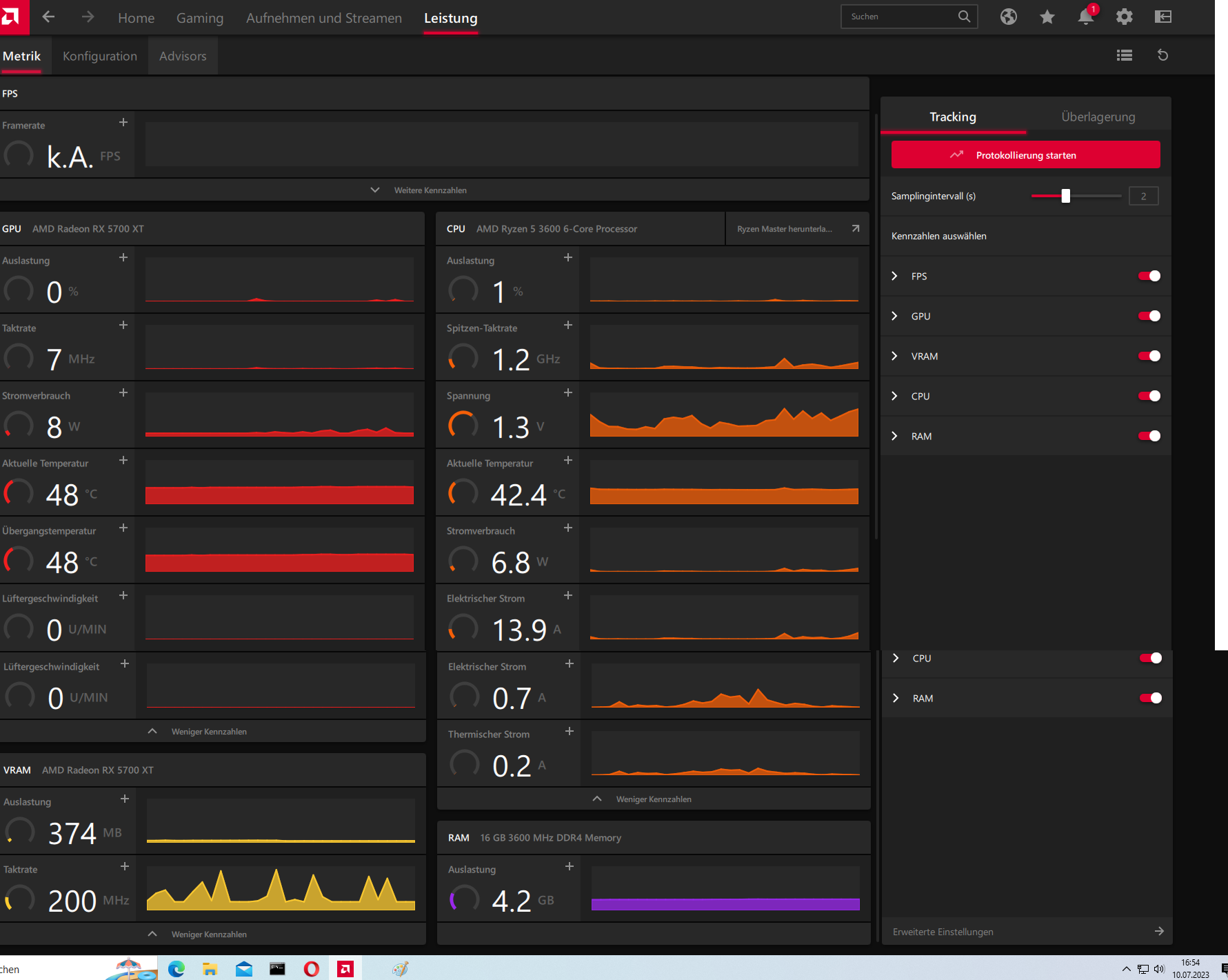This screenshot has height=980, width=1228.
Task: Switch to the Konfiguration subtab
Action: [100, 56]
